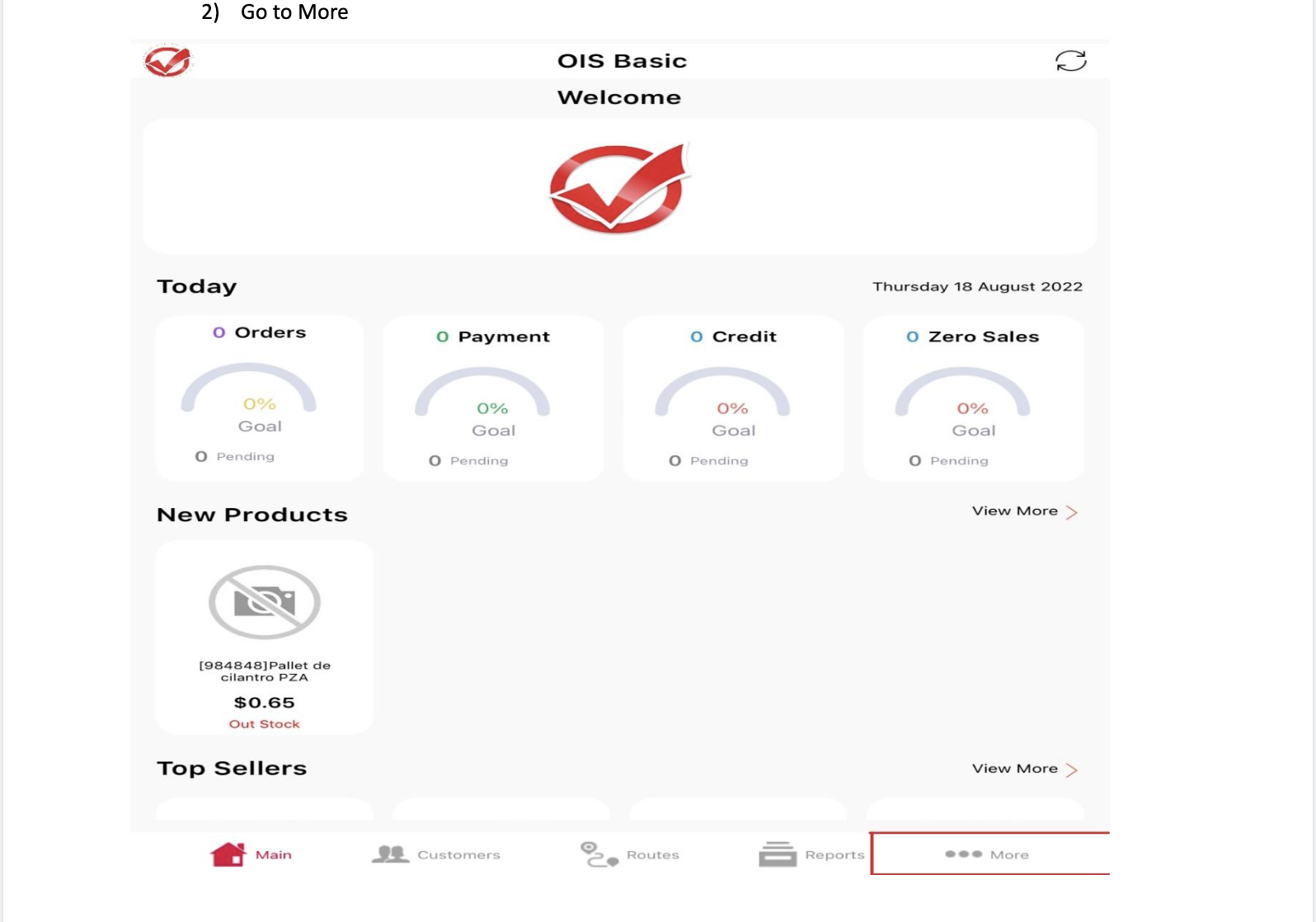
Task: Open the More tab label
Action: pos(1009,855)
